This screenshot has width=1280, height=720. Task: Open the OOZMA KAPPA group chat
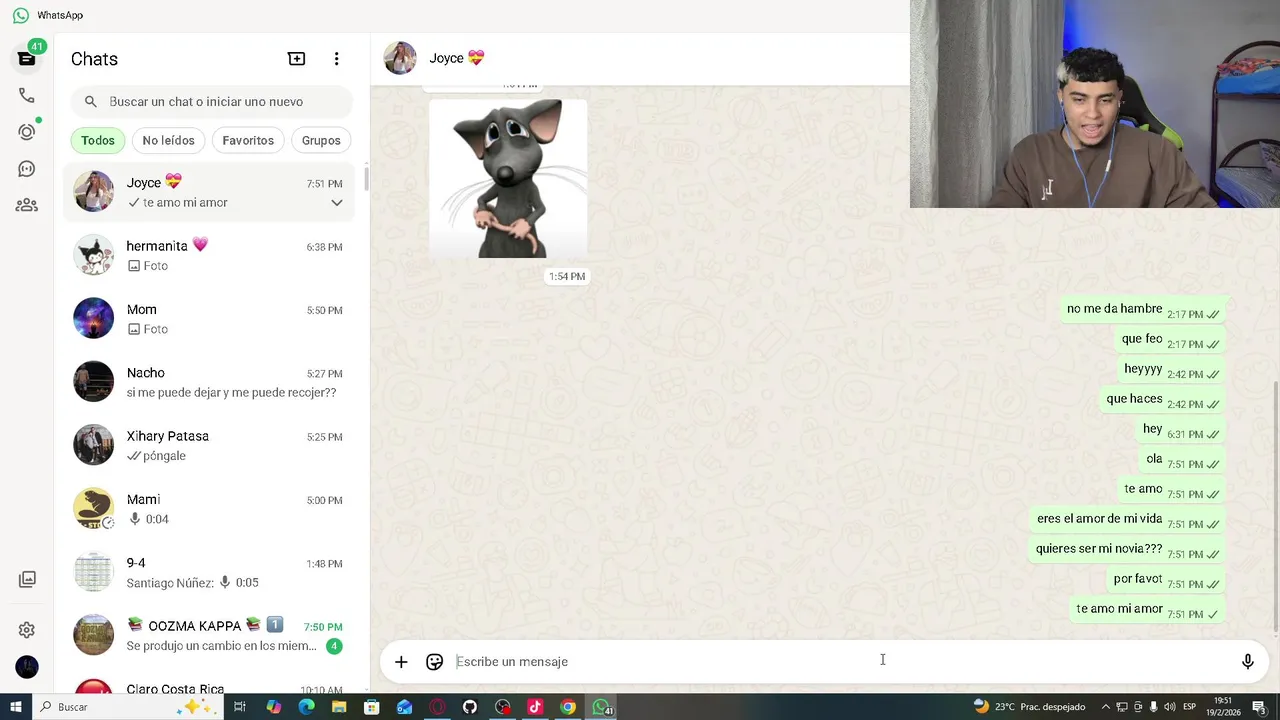(x=209, y=635)
